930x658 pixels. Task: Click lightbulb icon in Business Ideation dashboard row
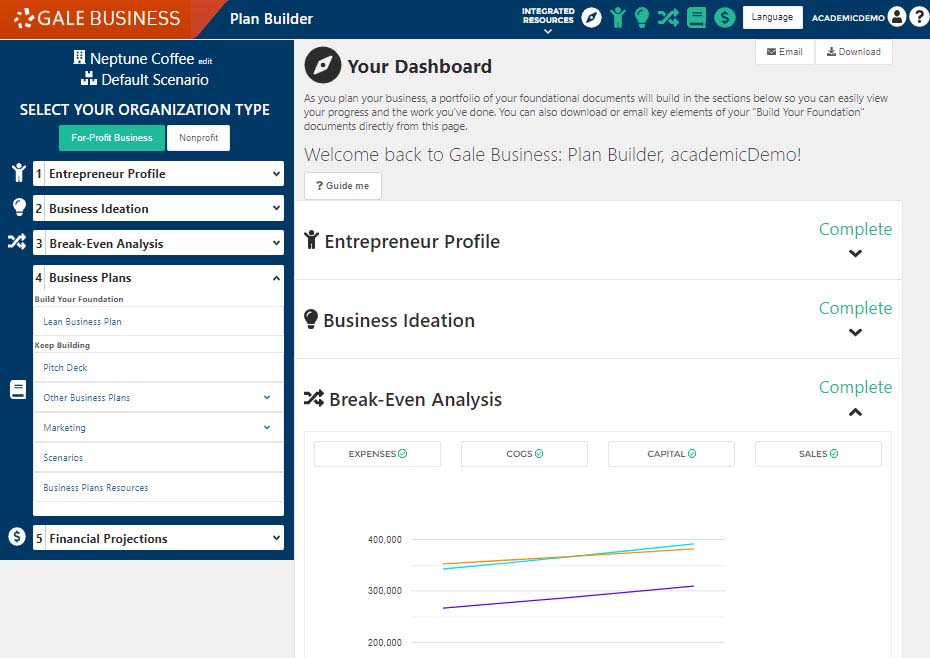pyautogui.click(x=311, y=319)
